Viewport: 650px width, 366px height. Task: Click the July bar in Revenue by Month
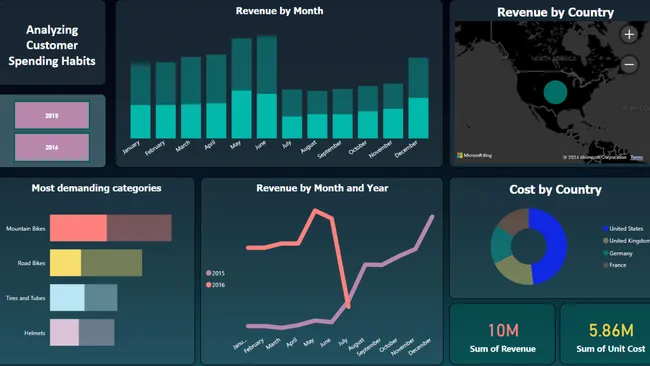[292, 114]
